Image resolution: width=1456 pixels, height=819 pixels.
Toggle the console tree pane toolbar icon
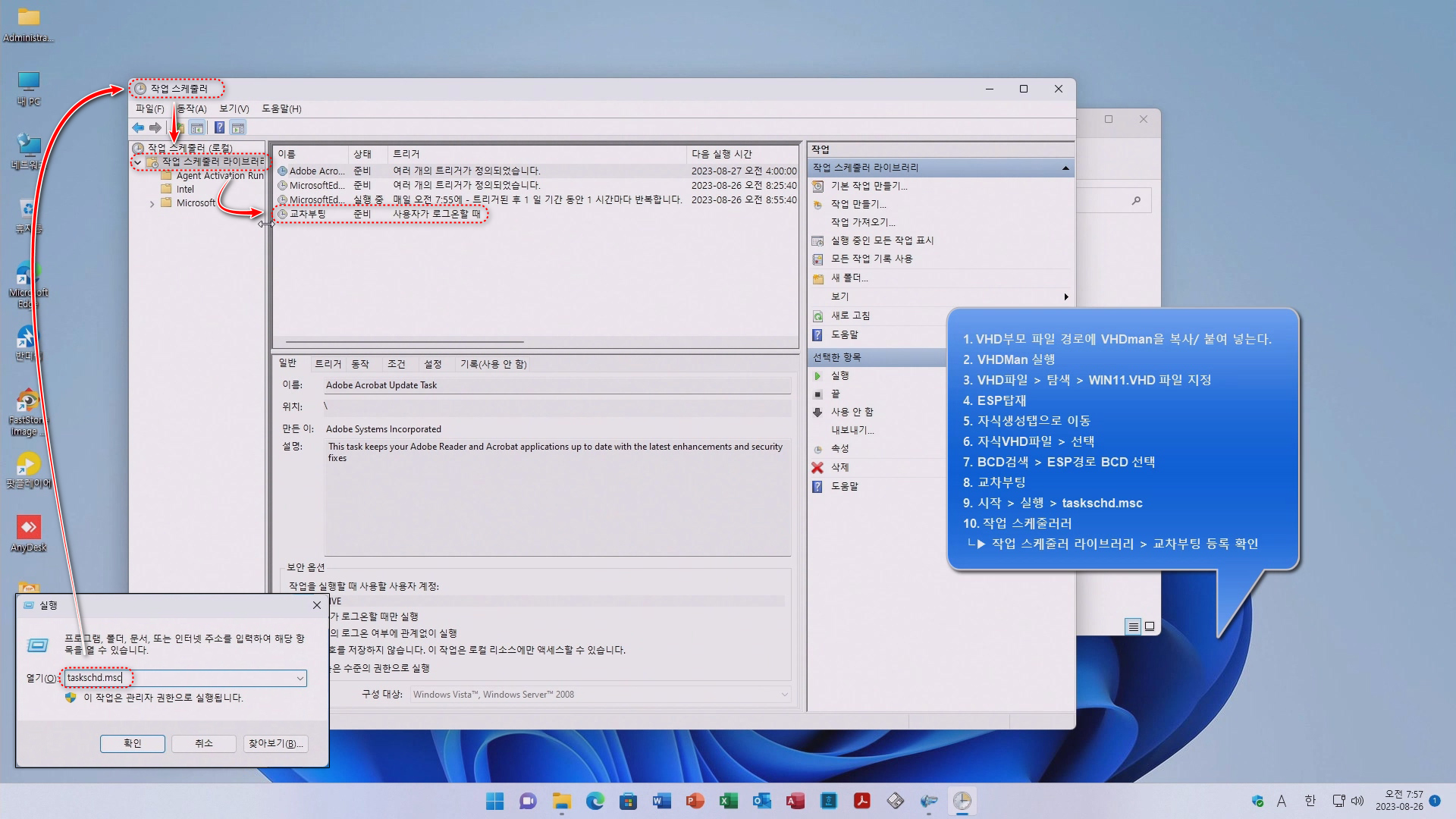197,128
